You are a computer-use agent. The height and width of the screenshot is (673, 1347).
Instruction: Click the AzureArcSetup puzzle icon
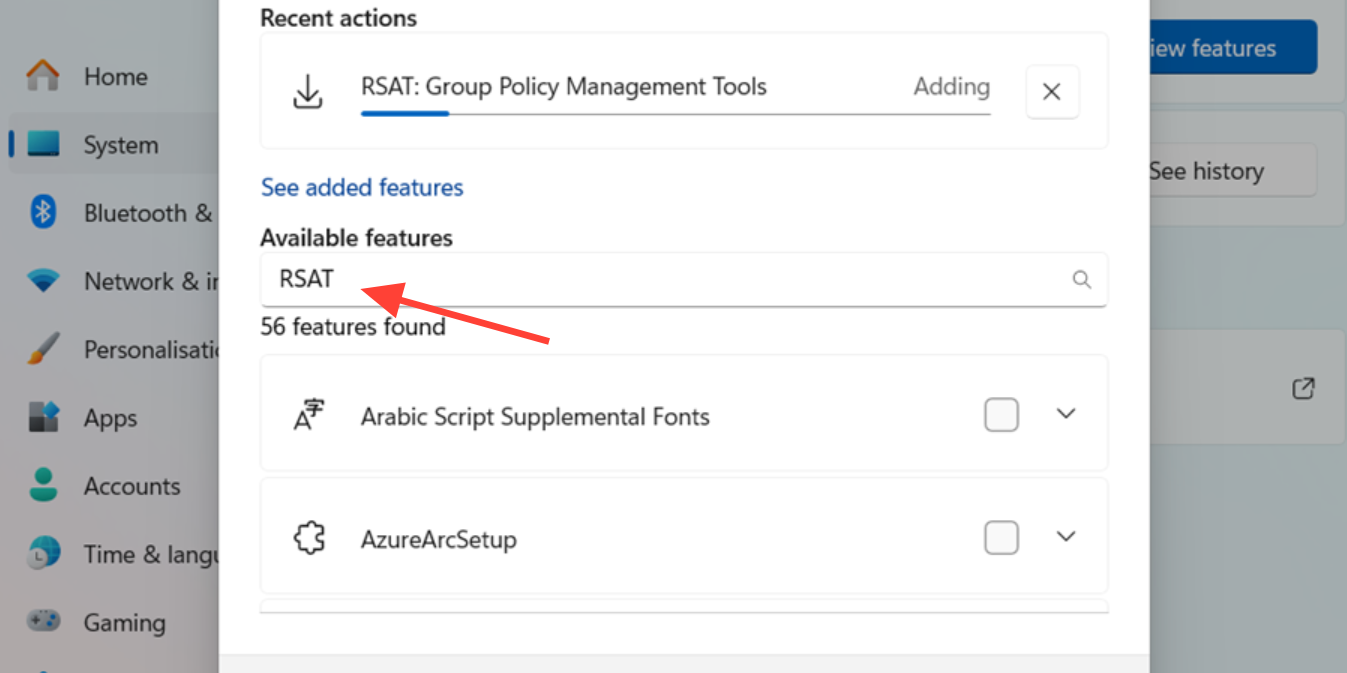[309, 539]
